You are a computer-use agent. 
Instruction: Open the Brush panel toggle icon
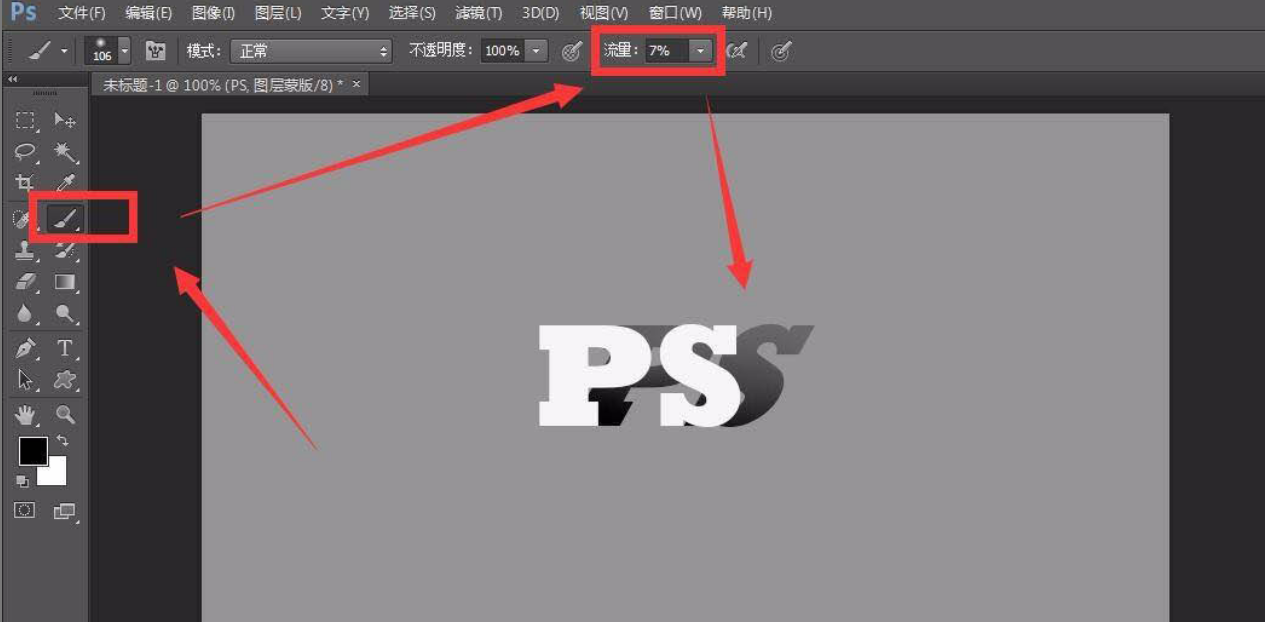(x=155, y=51)
